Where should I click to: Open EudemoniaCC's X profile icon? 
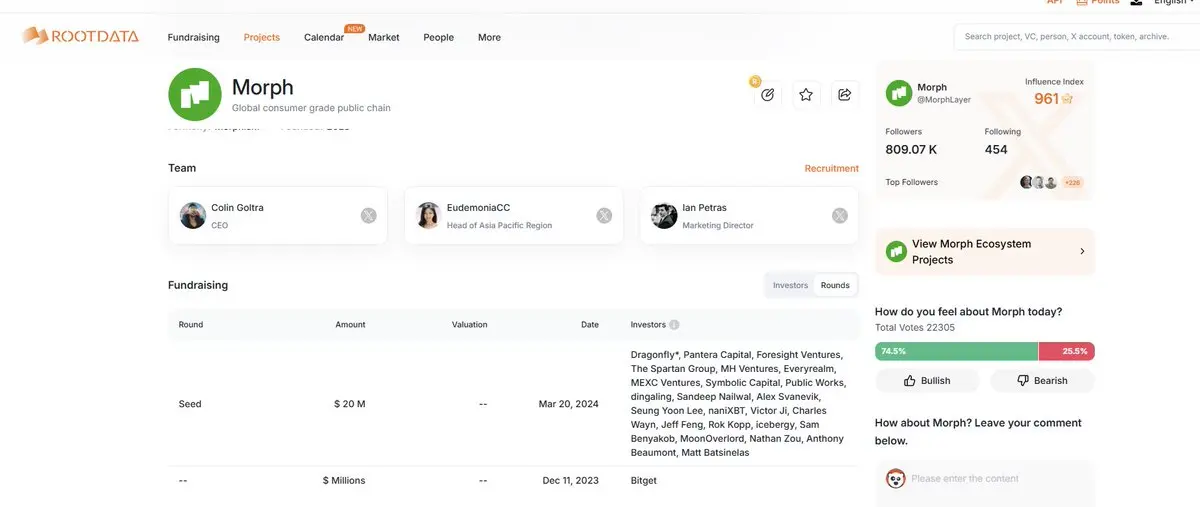tap(604, 215)
